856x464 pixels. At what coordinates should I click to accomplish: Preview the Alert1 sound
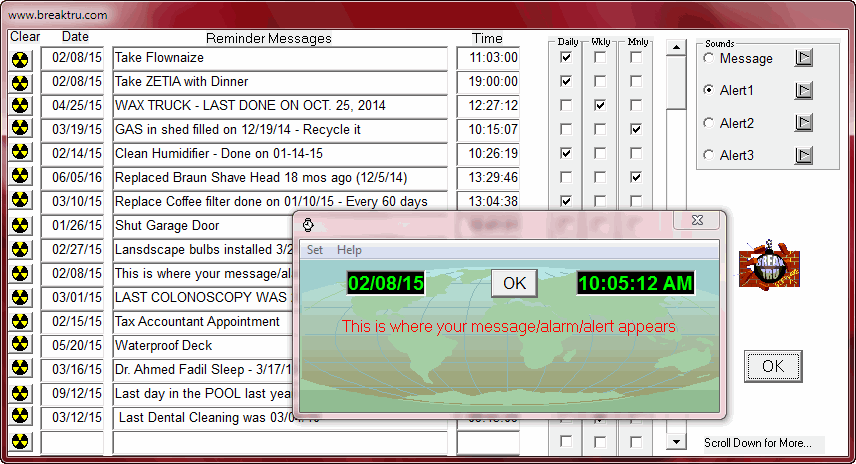804,91
